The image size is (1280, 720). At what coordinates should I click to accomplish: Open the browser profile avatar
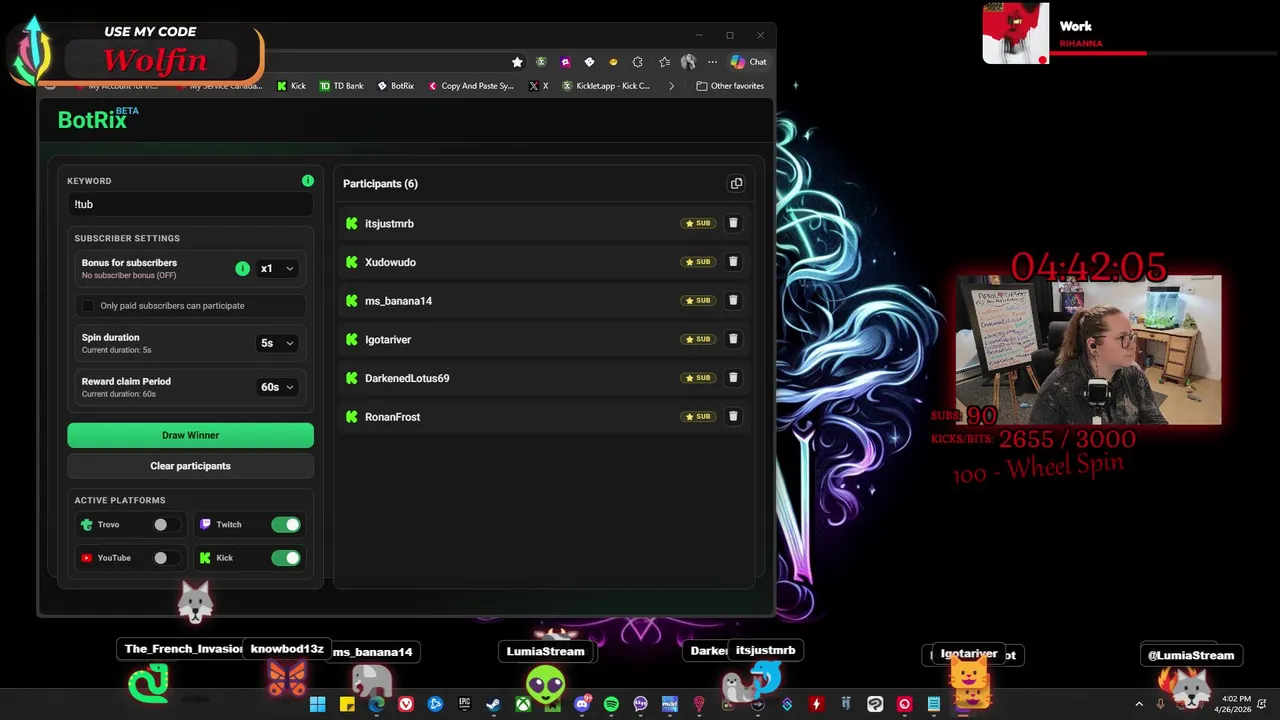688,62
